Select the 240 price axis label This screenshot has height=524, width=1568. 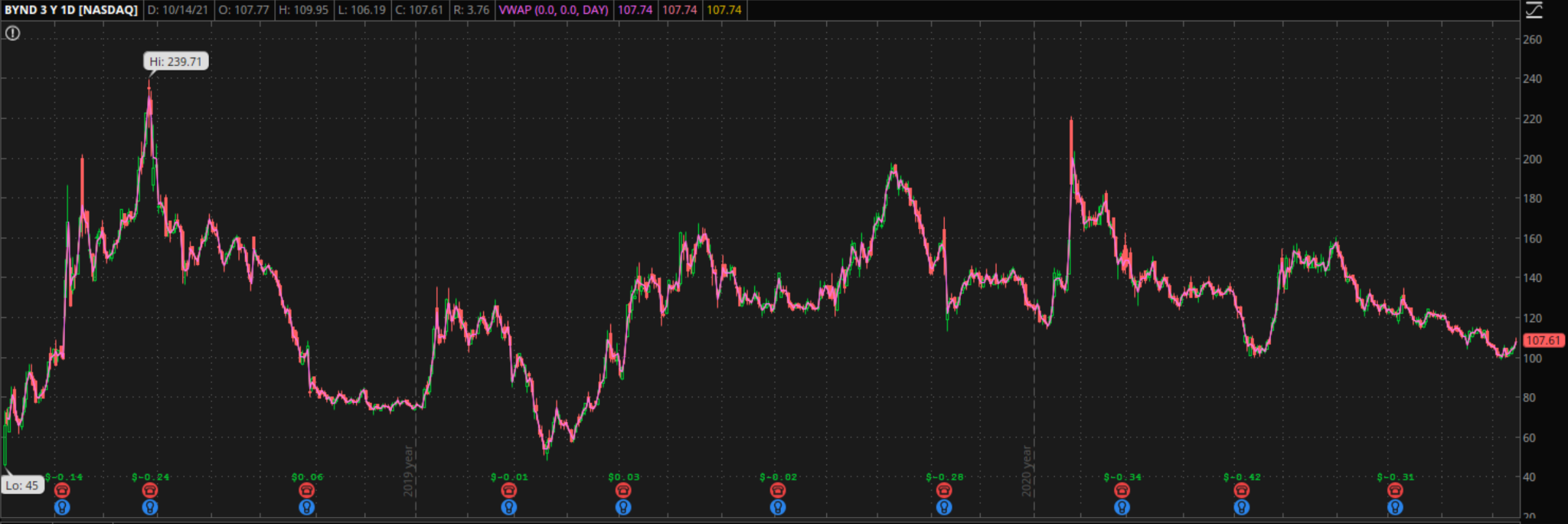(x=1533, y=79)
